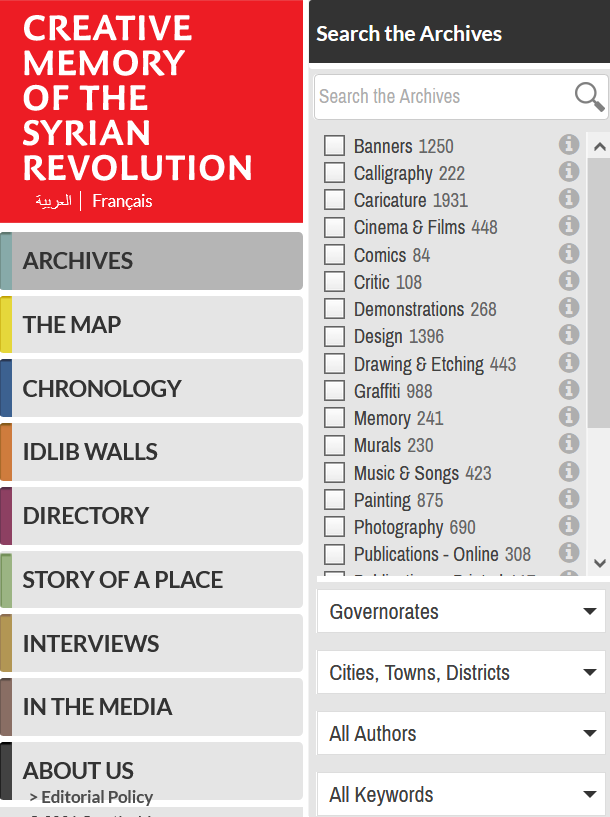Toggle Publications - Online checkbox

pos(334,554)
